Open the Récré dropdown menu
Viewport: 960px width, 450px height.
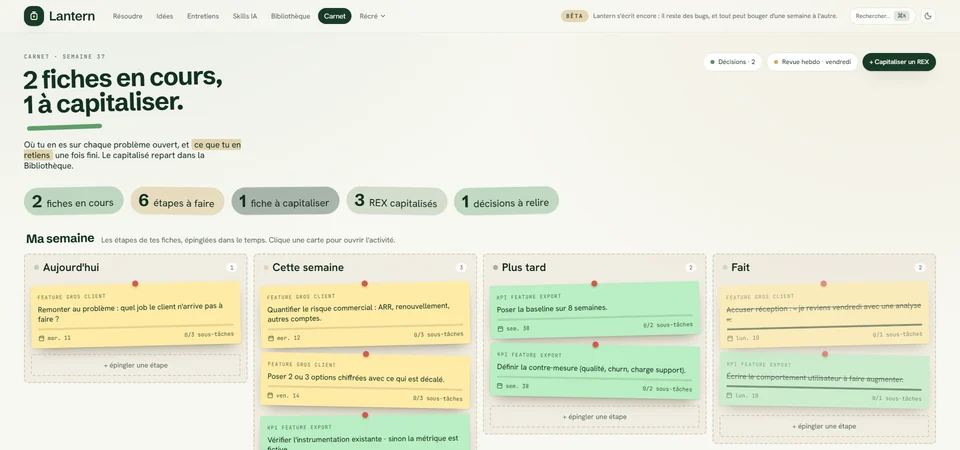(x=372, y=16)
